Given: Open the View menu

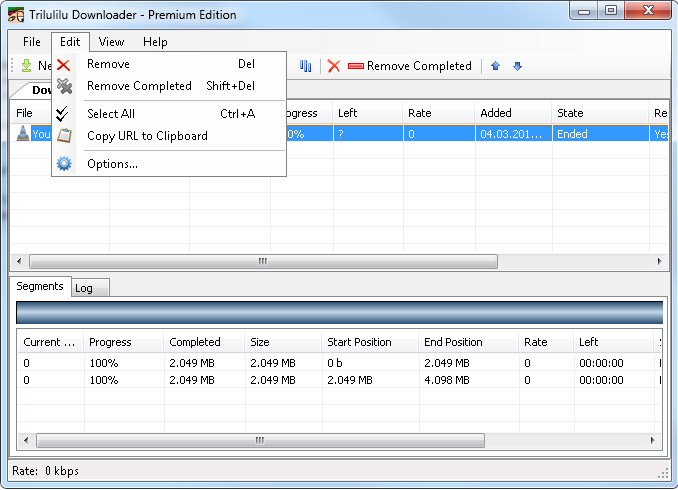Looking at the screenshot, I should [x=111, y=42].
